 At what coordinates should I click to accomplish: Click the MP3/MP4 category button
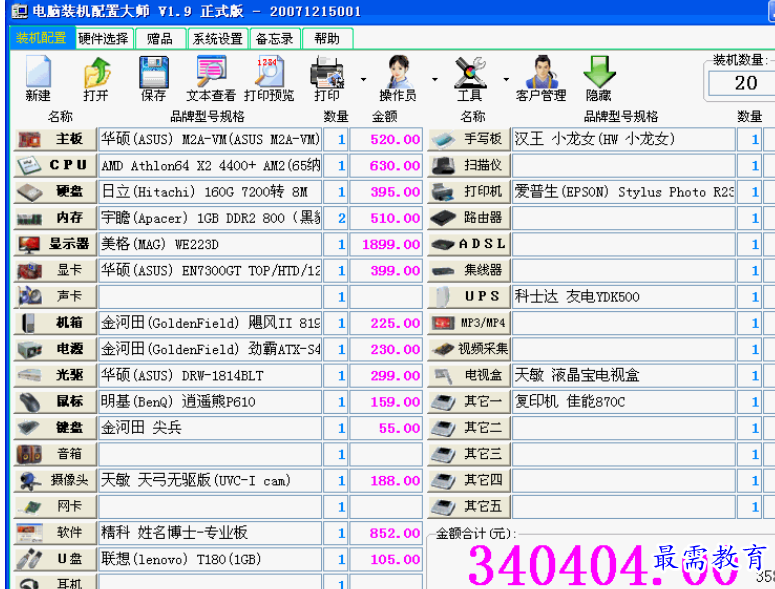click(x=469, y=323)
